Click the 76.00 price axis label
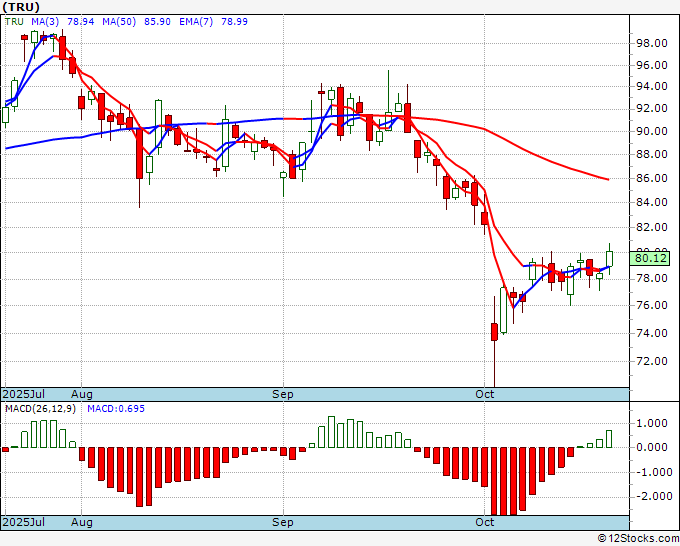Image resolution: width=680 pixels, height=546 pixels. 651,305
